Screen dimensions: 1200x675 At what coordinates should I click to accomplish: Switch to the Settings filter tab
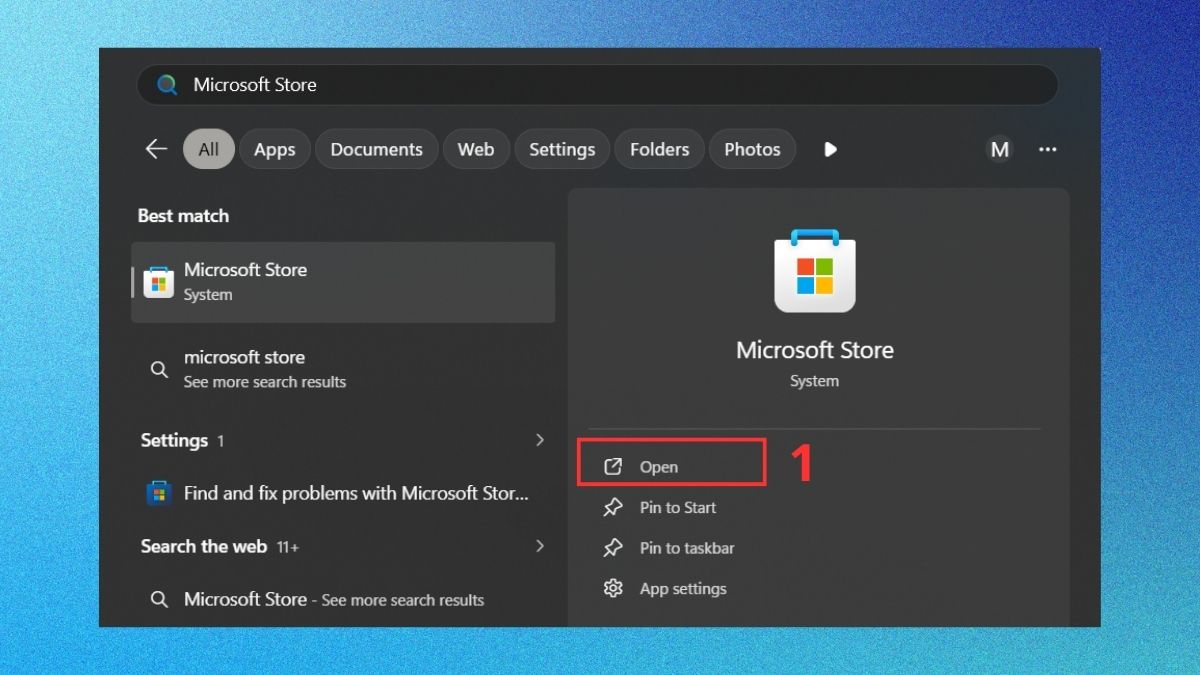click(x=562, y=149)
